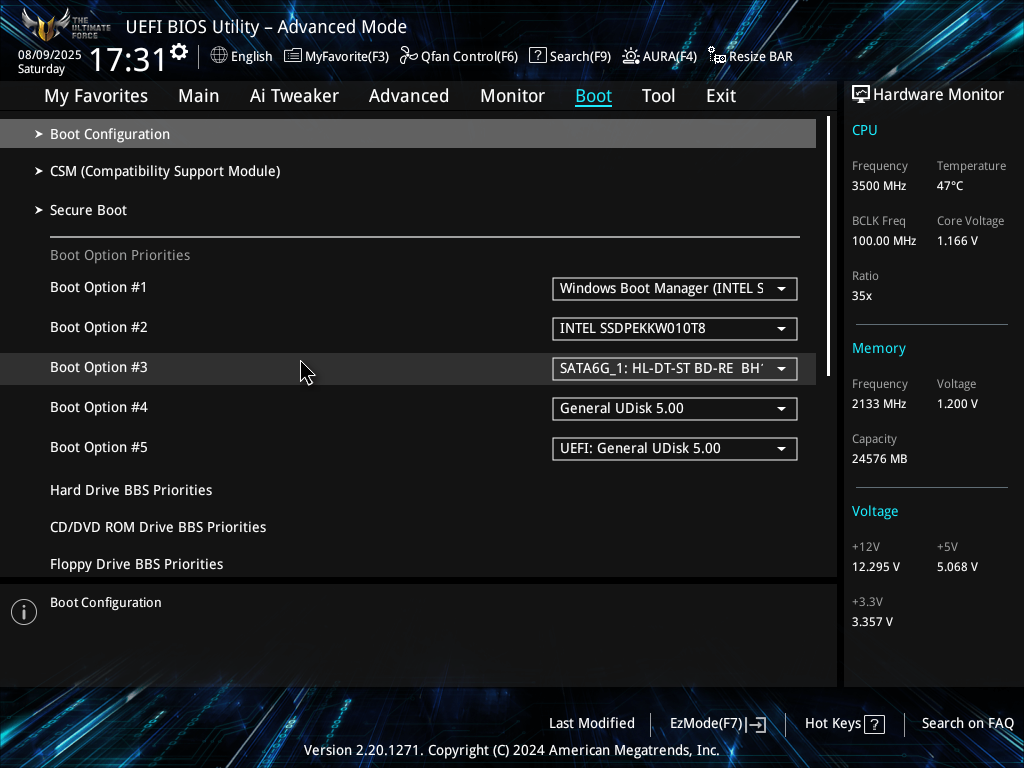Screen dimensions: 1024x768
Task: Open the Tool tab
Action: point(658,96)
